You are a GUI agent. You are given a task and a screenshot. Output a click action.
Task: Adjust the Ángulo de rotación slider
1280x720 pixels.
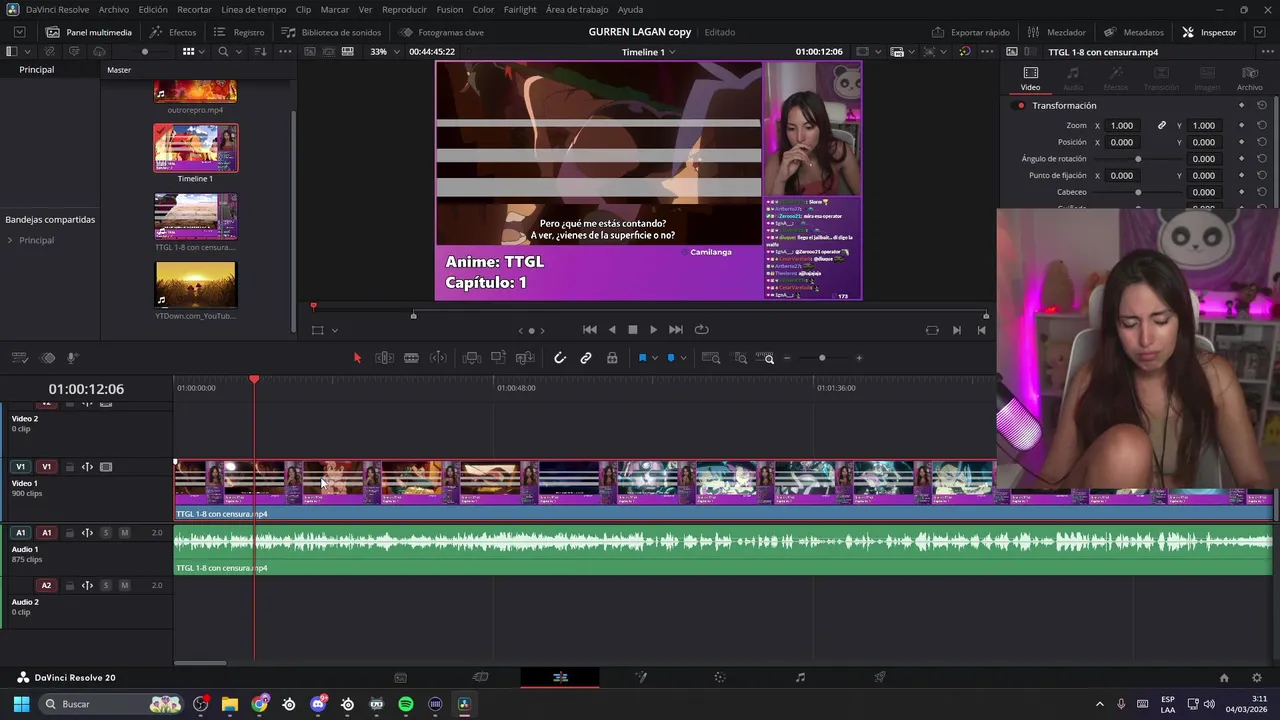(x=1138, y=159)
